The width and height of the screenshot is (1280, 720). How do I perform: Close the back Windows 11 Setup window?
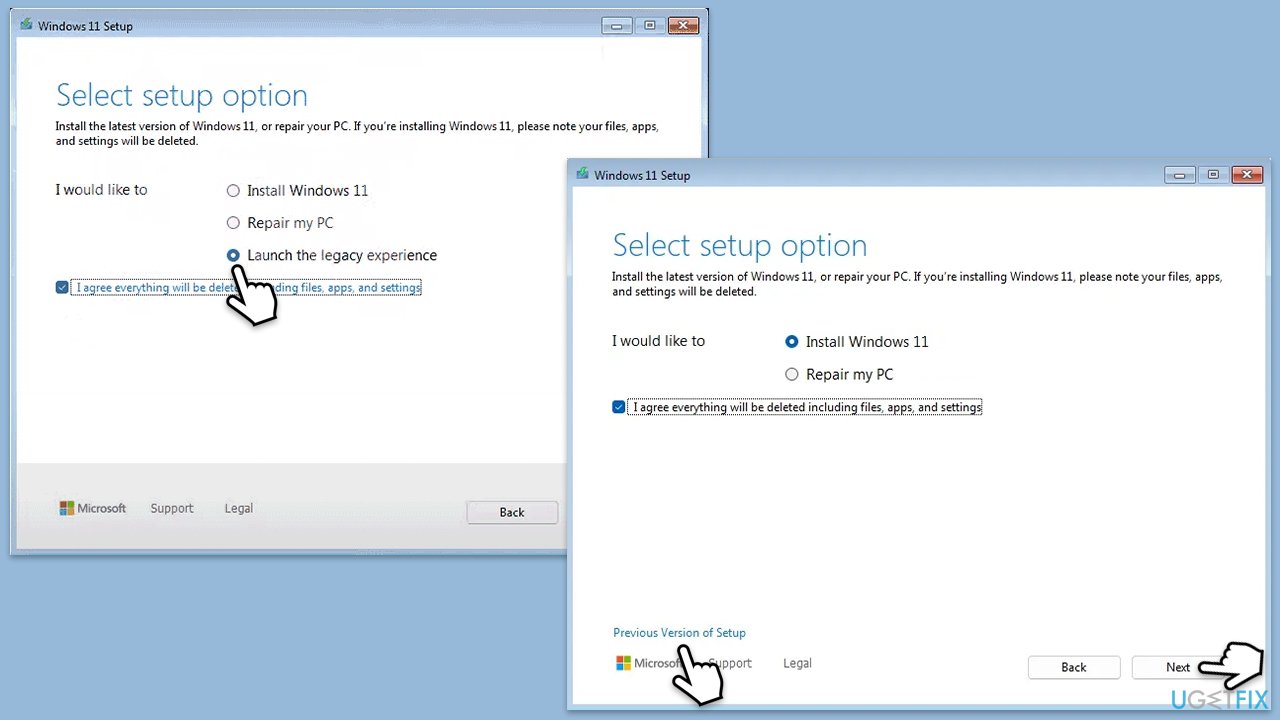[x=683, y=25]
